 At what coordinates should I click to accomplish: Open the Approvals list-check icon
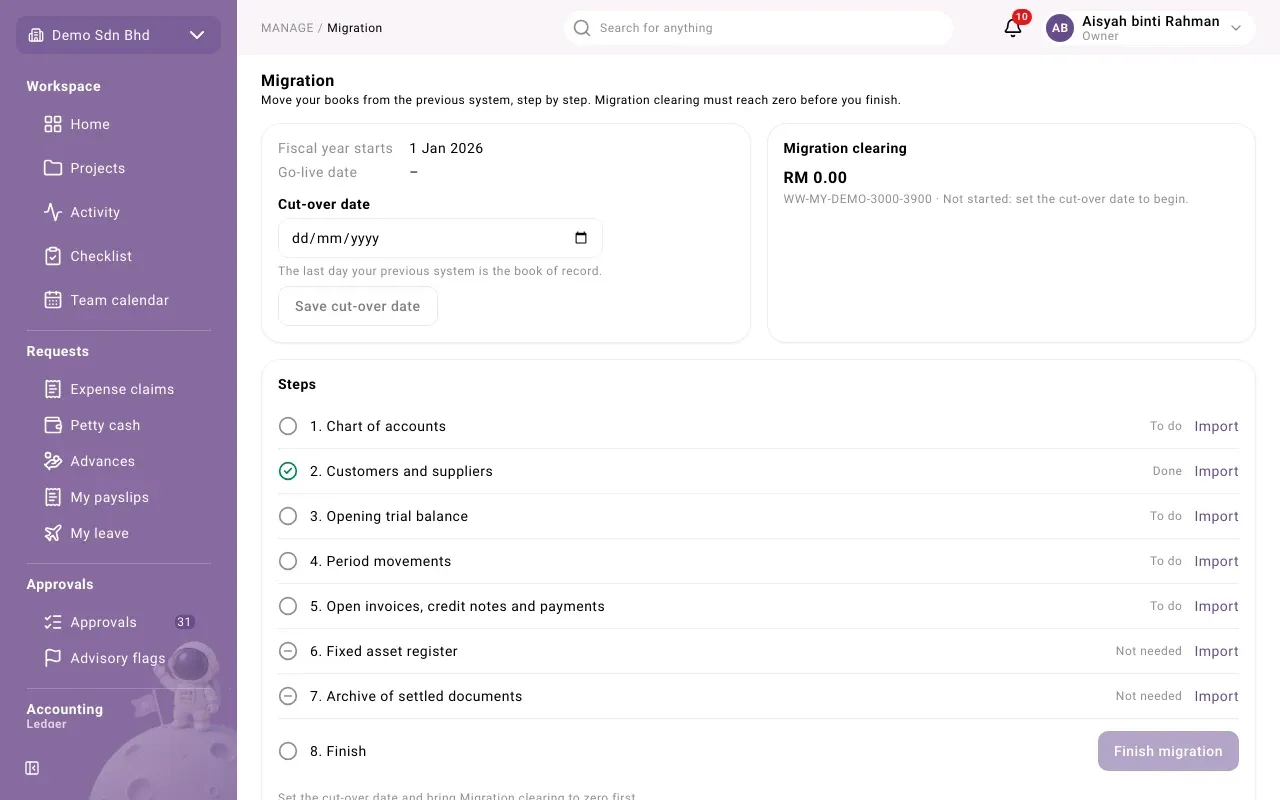pyautogui.click(x=53, y=622)
